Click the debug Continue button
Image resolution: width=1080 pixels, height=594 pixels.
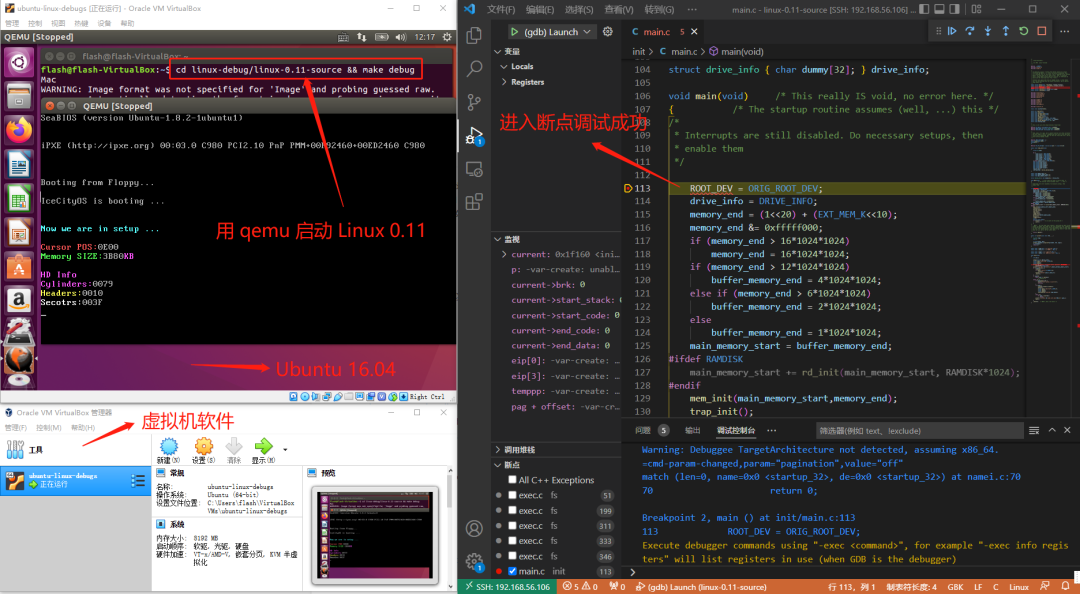coord(952,31)
